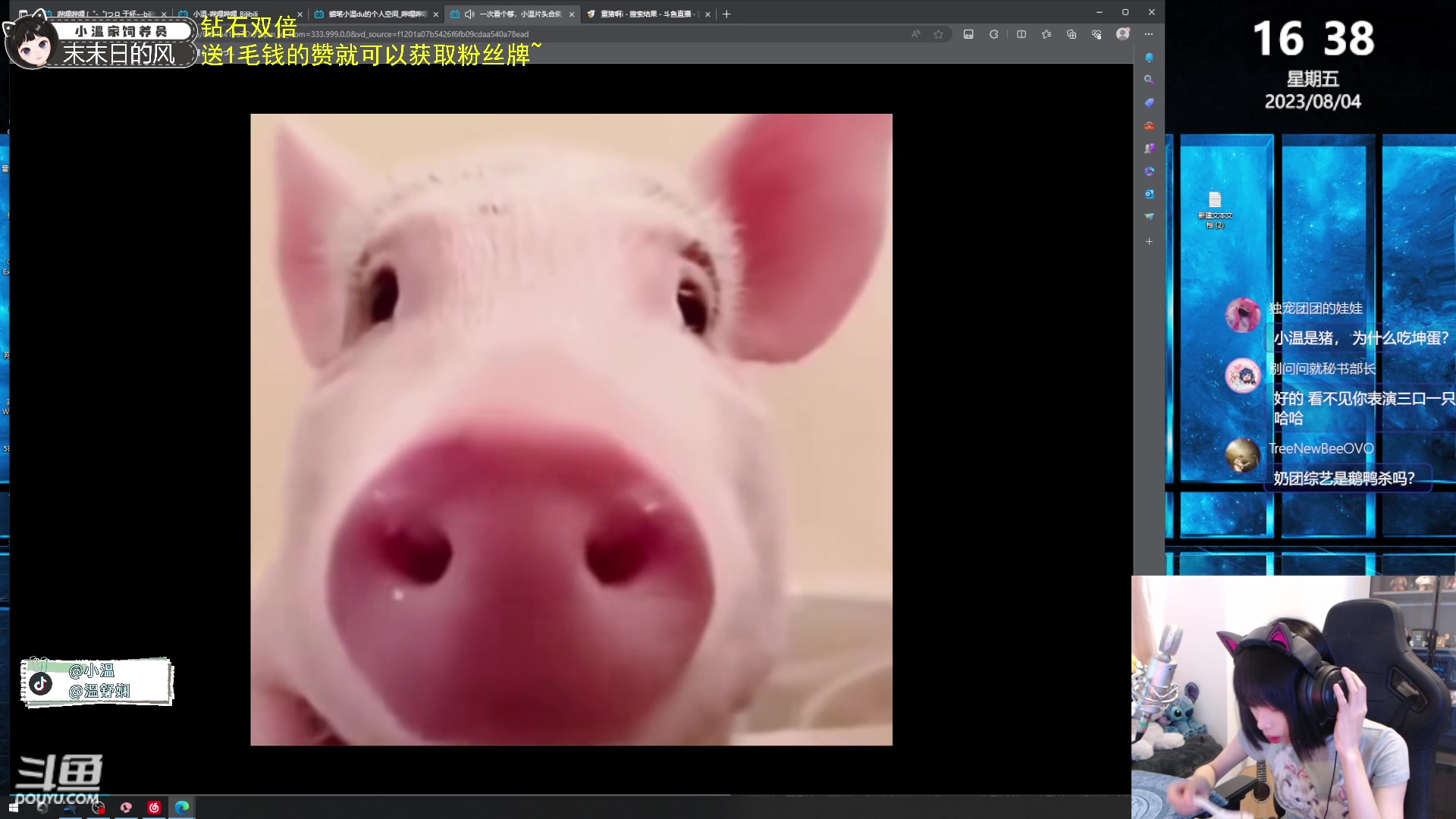Click the pig video in the player
This screenshot has width=1456, height=819.
pos(571,429)
